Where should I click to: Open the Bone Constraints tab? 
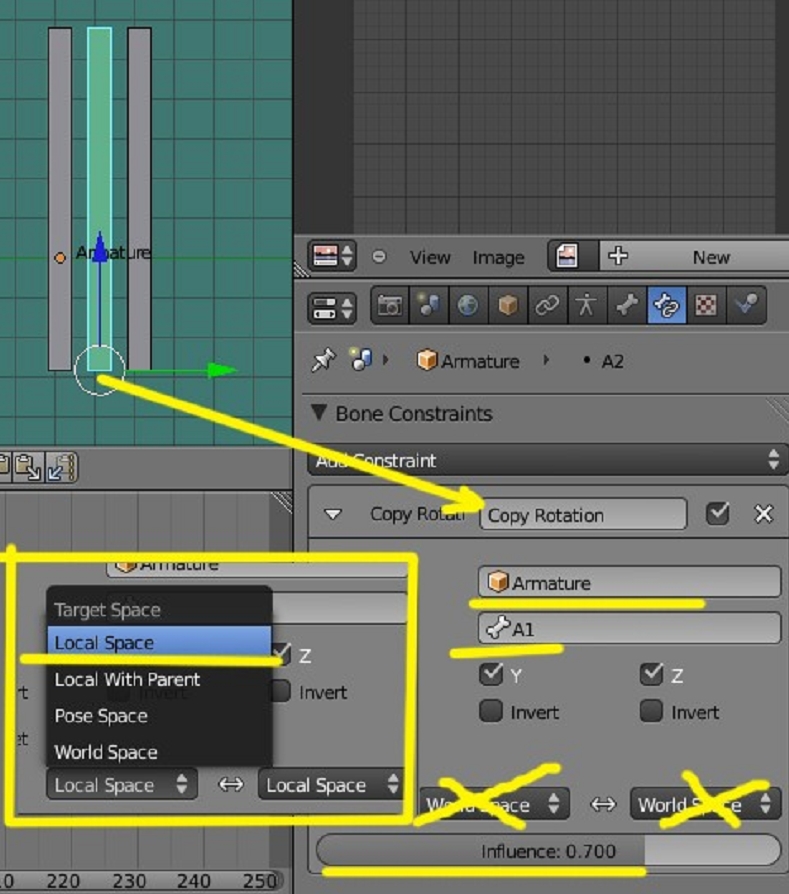tap(666, 306)
